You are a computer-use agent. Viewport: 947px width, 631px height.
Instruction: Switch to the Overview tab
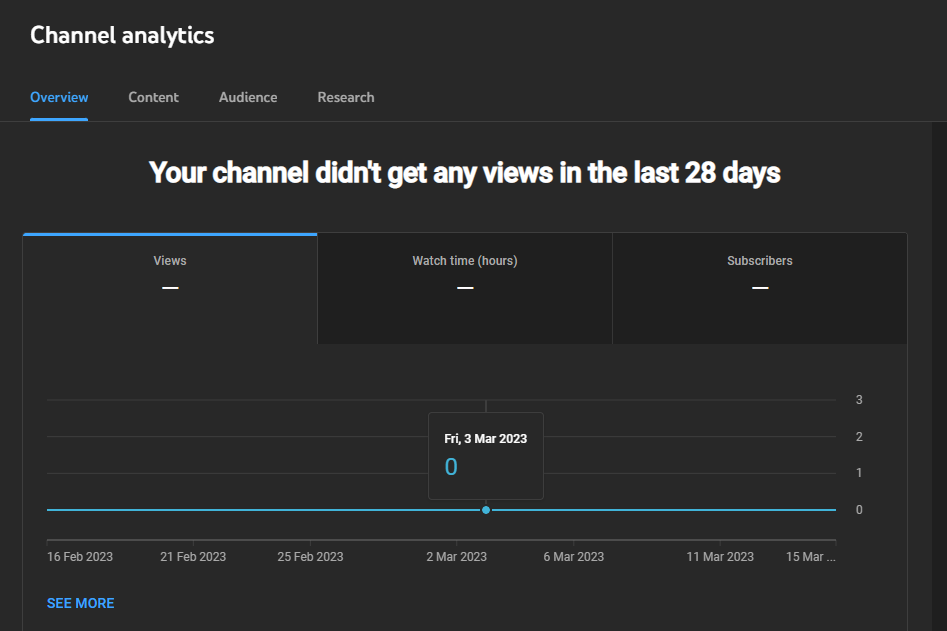59,97
